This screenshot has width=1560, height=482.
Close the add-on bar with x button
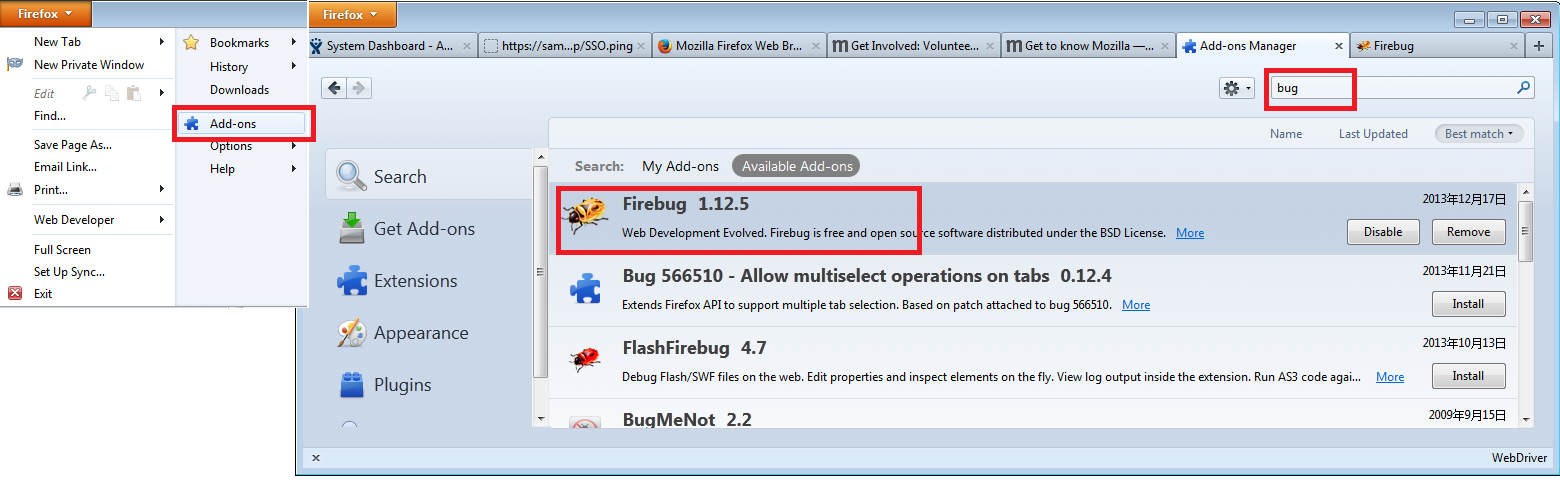(x=316, y=457)
